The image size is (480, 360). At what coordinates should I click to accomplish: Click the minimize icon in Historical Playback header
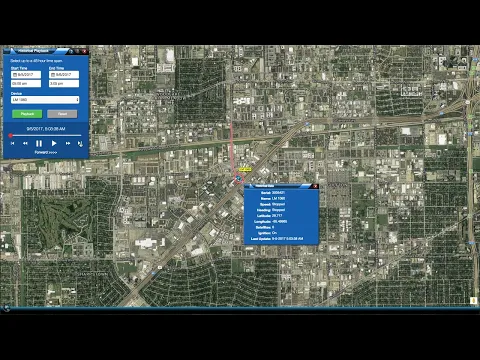[78, 51]
